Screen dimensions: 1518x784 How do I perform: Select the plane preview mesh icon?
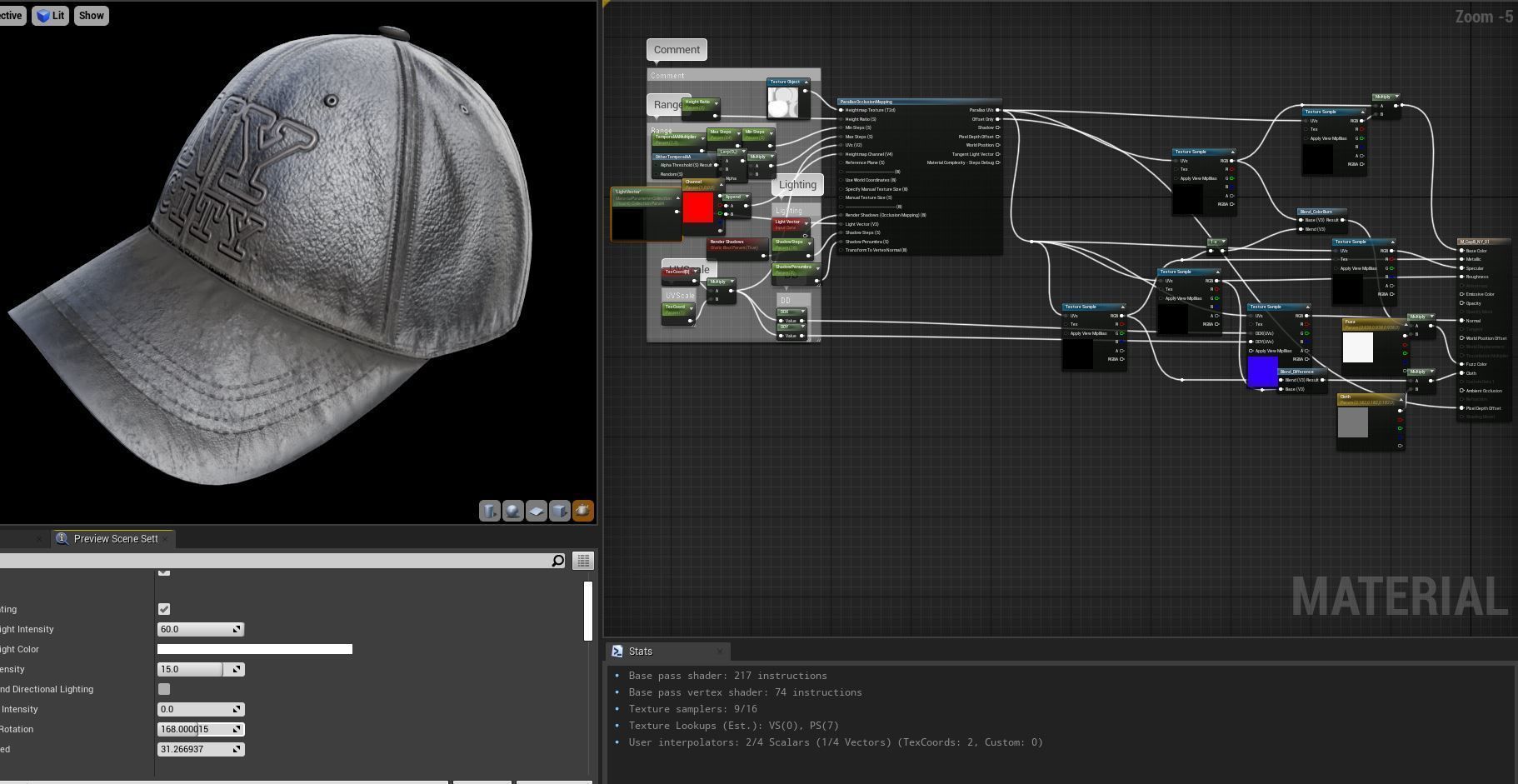[x=536, y=511]
